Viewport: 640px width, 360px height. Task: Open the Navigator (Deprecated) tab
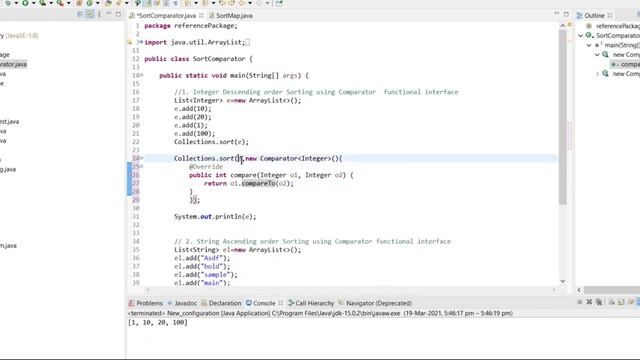(375, 303)
